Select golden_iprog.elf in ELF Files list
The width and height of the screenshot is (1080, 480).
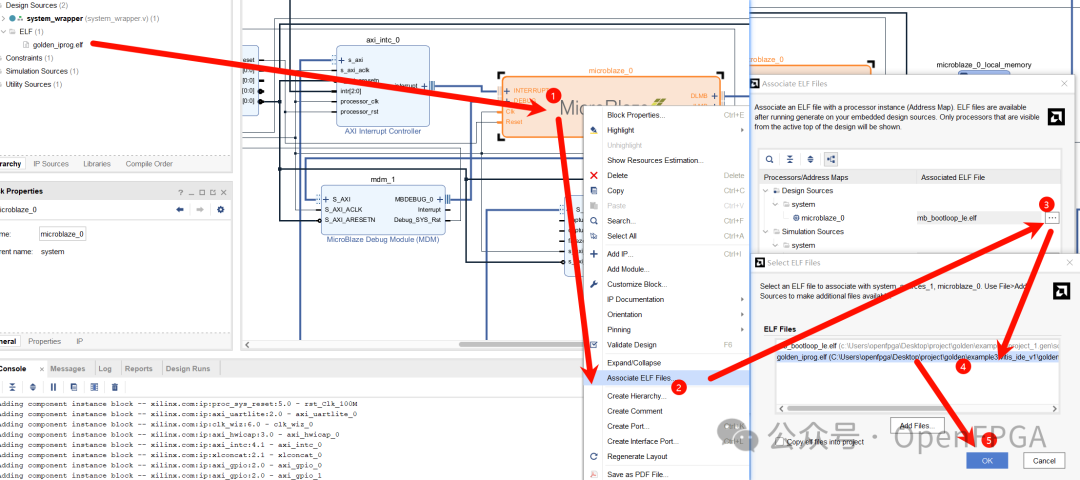918,358
